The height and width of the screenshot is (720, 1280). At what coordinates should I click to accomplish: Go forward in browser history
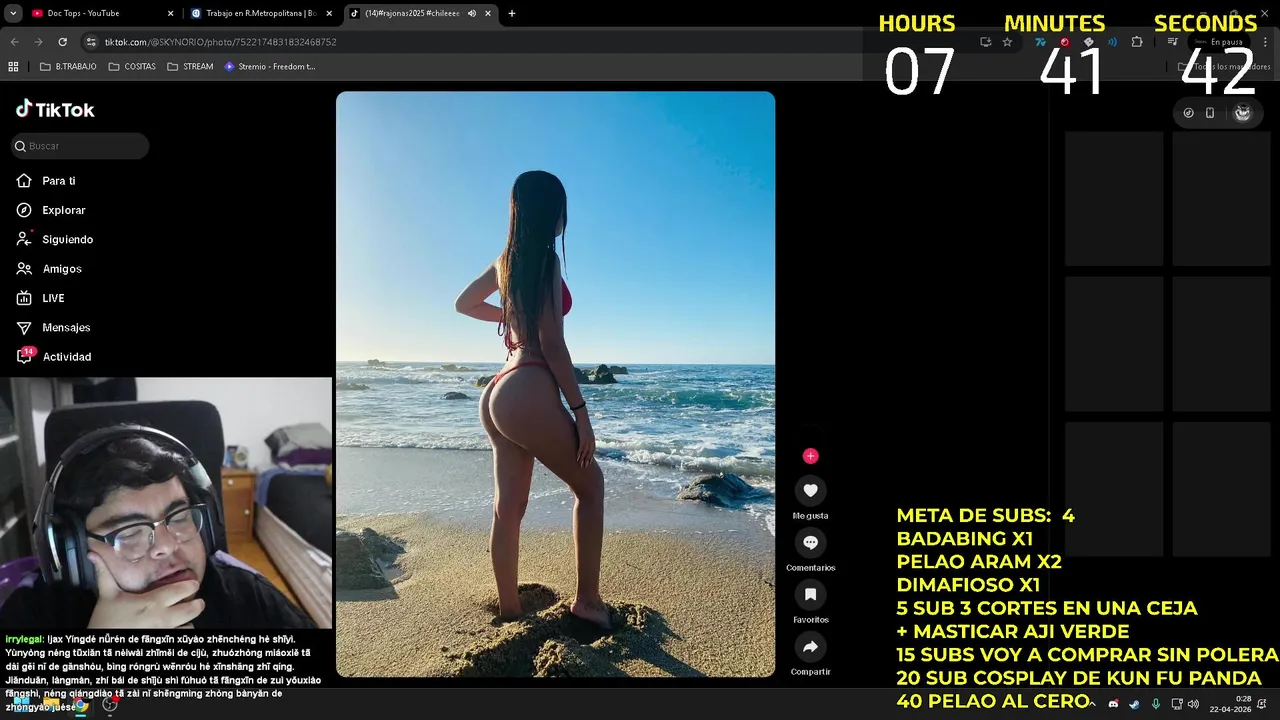tap(39, 42)
